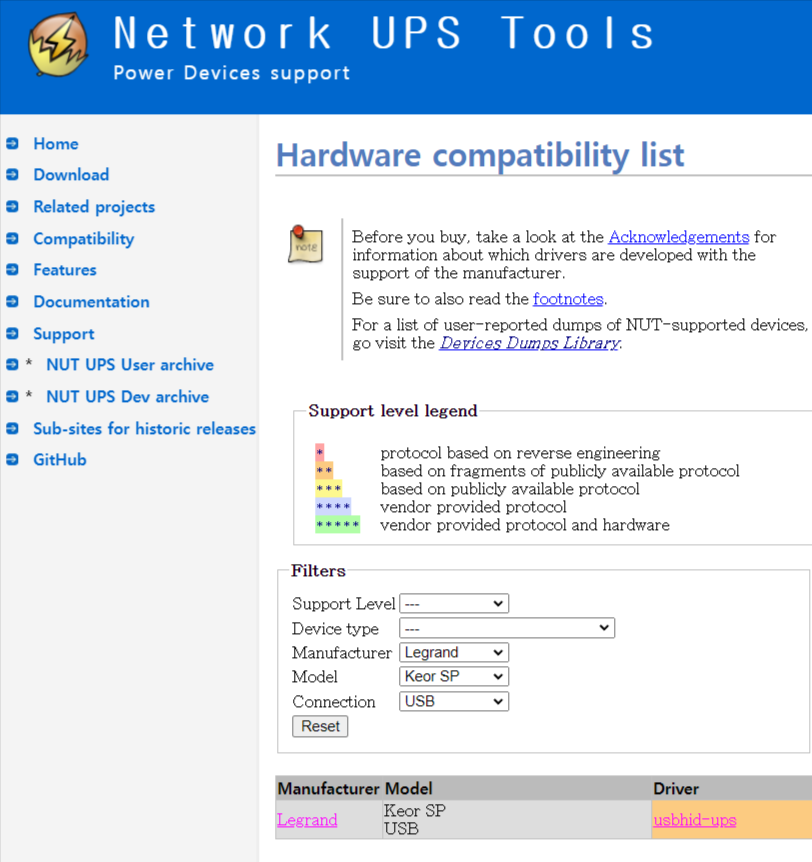812x862 pixels.
Task: Click the Hardware compatibility list heading
Action: [480, 155]
